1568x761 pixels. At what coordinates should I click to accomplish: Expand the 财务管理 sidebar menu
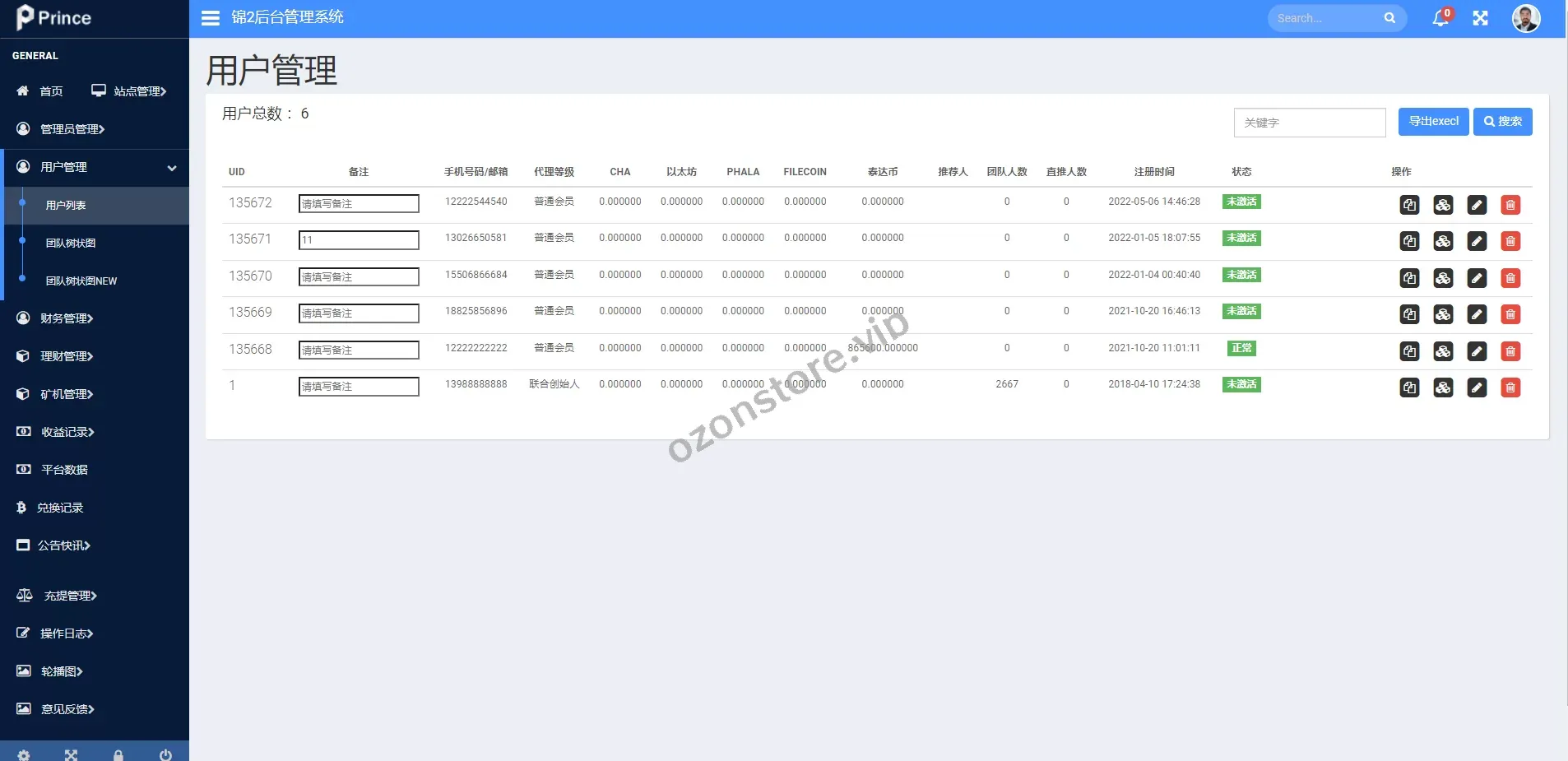67,318
